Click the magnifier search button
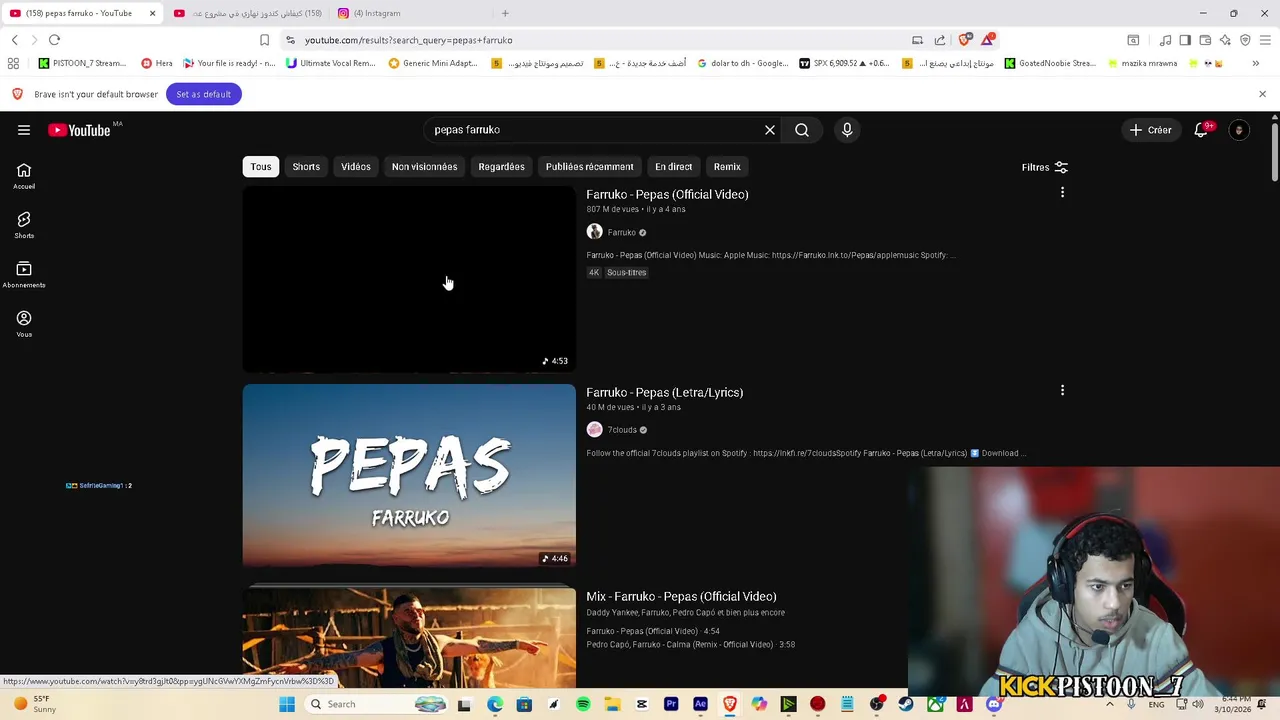Image resolution: width=1280 pixels, height=720 pixels. (x=802, y=130)
